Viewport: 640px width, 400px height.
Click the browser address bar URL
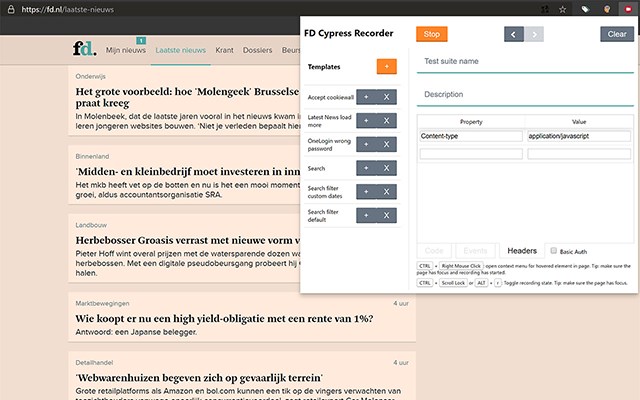tap(68, 9)
